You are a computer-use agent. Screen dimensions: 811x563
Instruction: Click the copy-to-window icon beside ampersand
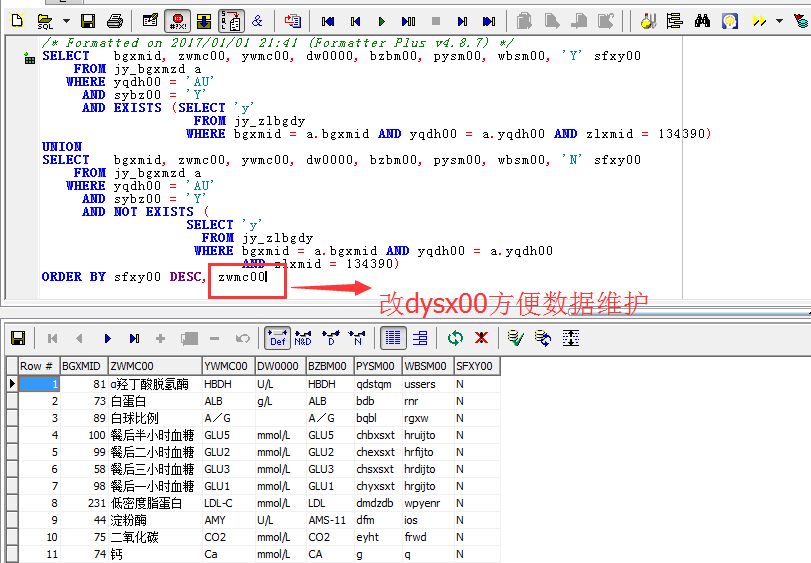(x=292, y=21)
